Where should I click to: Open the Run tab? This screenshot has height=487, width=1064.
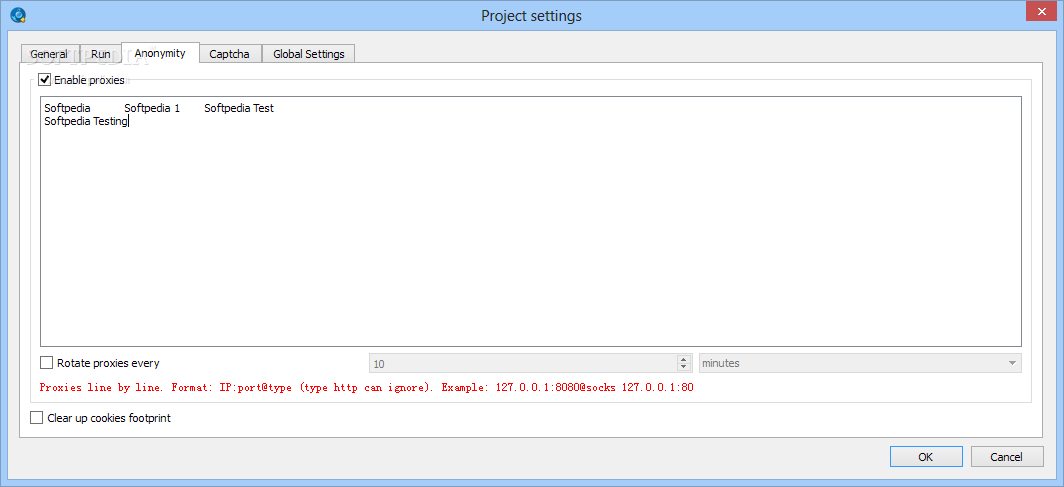[x=100, y=54]
